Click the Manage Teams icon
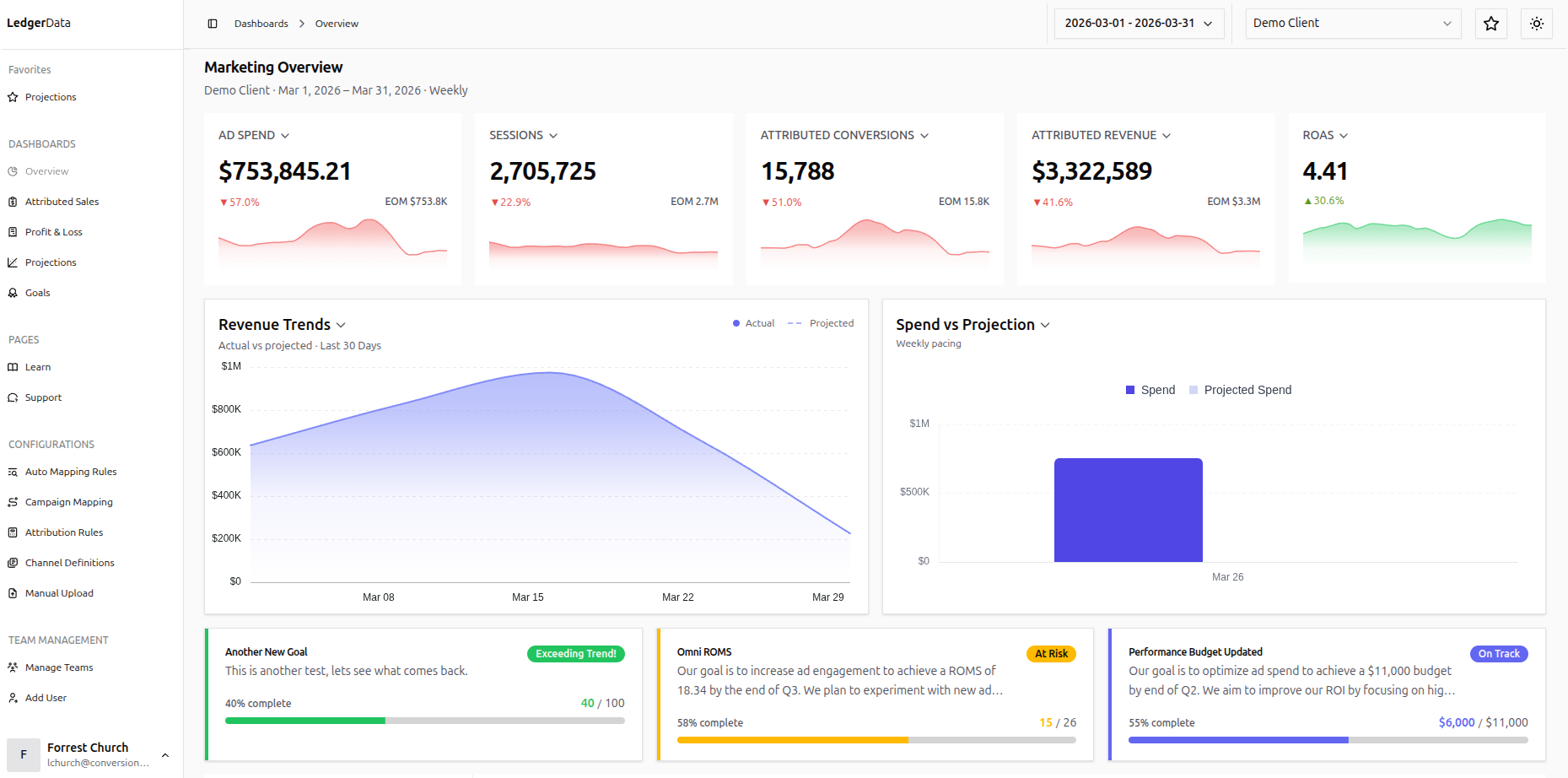Screen dimensions: 1568x778 [13, 667]
